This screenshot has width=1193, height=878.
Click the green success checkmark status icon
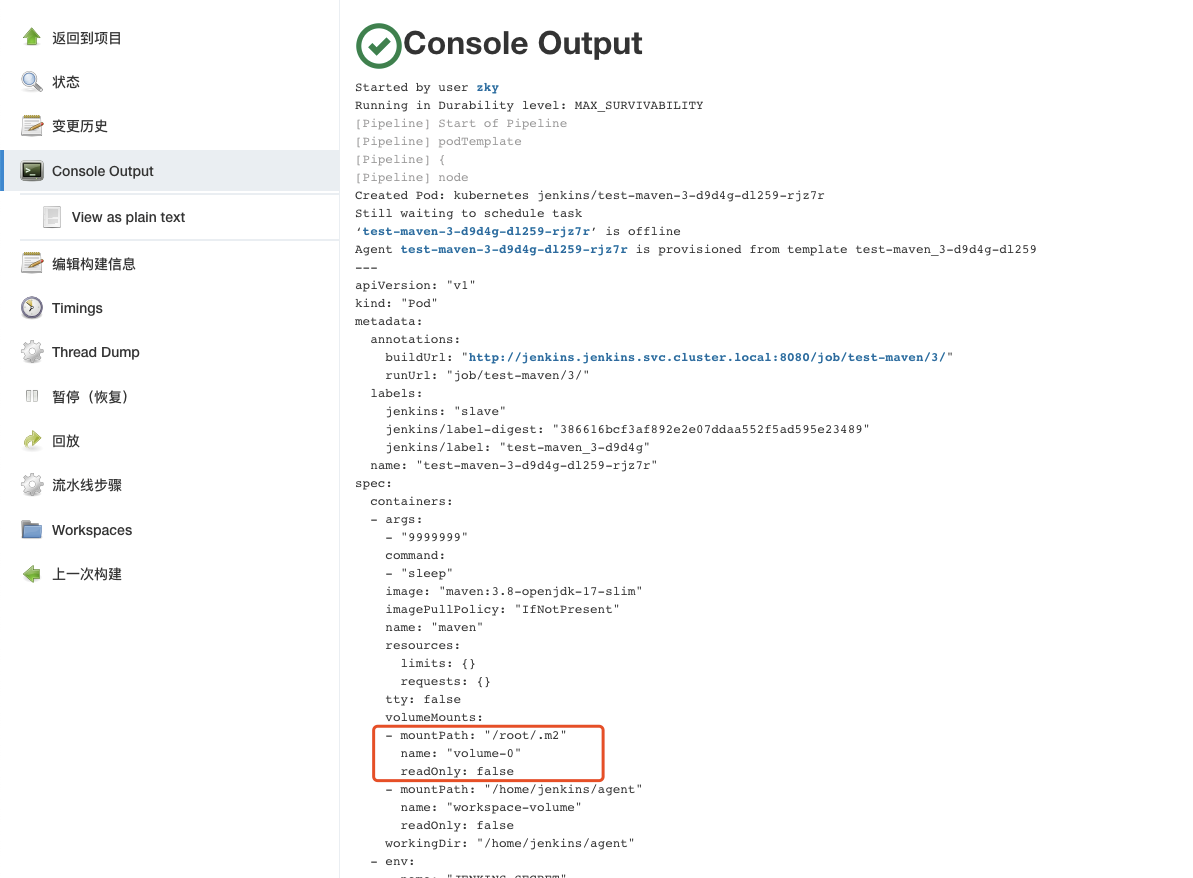[378, 46]
